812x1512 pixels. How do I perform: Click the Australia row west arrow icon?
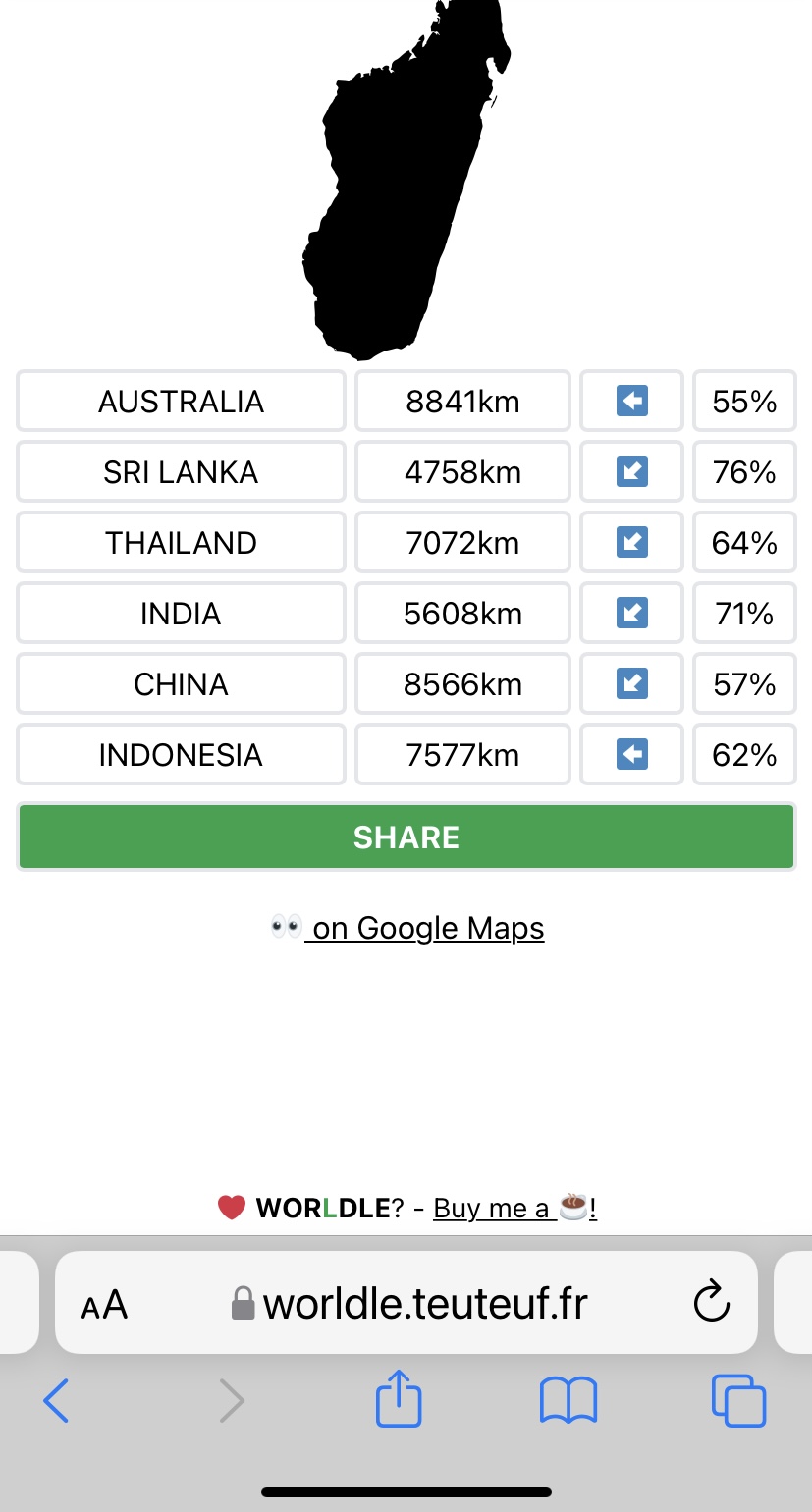coord(631,401)
